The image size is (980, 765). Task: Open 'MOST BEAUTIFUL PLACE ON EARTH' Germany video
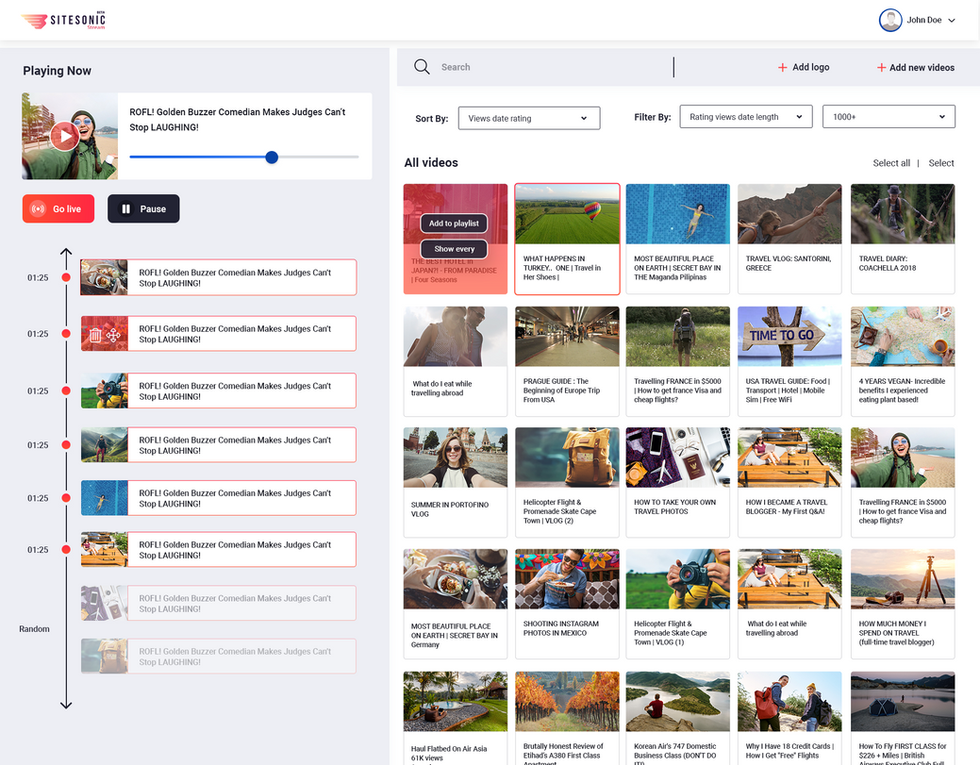(455, 604)
